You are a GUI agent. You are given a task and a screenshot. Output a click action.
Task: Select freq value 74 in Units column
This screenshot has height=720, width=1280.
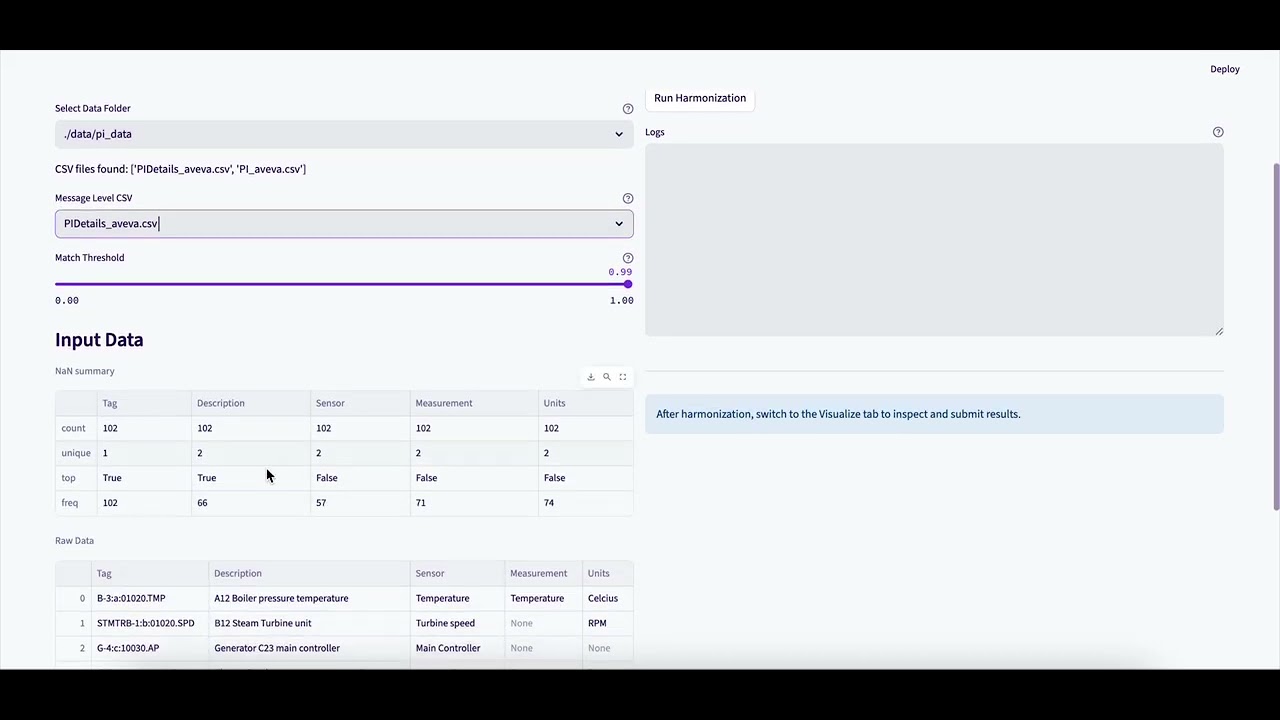586,503
